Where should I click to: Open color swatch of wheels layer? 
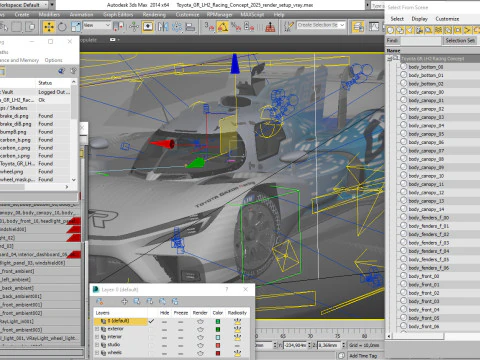(x=218, y=353)
